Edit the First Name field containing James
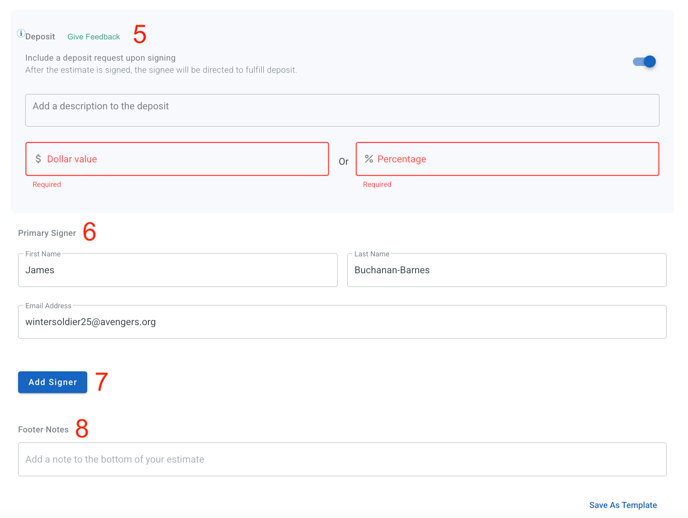This screenshot has width=688, height=518. [x=178, y=270]
